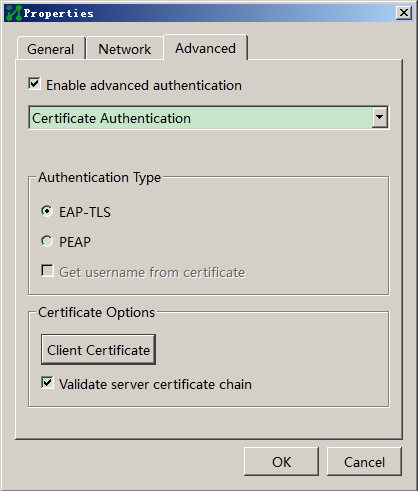
Task: Click the Properties title bar text
Action: coord(59,14)
